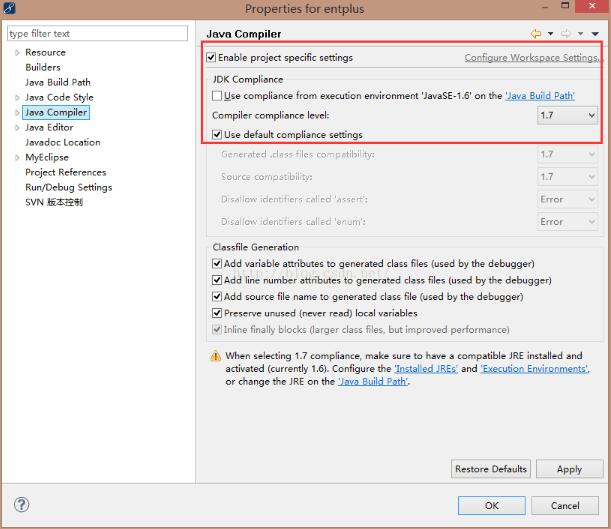Click the MyEclipse application icon in title bar
This screenshot has width=611, height=529.
[9, 8]
